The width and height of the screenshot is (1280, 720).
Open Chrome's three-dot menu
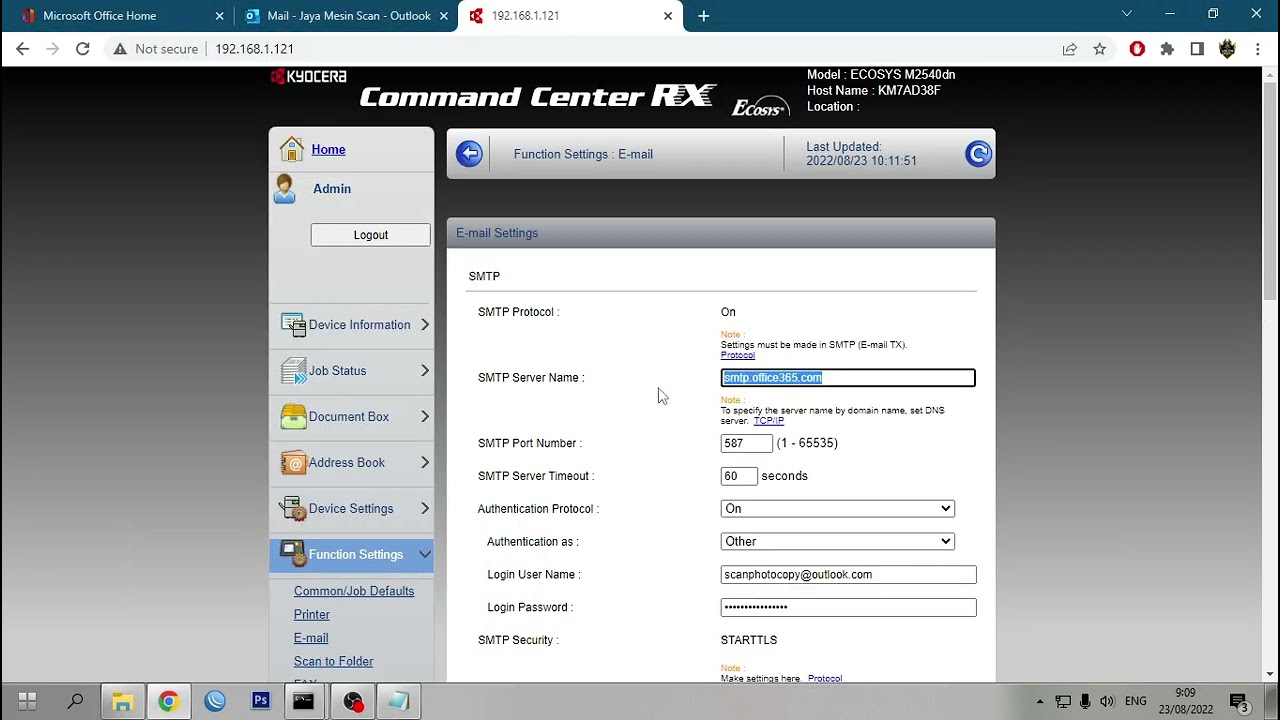[x=1258, y=49]
